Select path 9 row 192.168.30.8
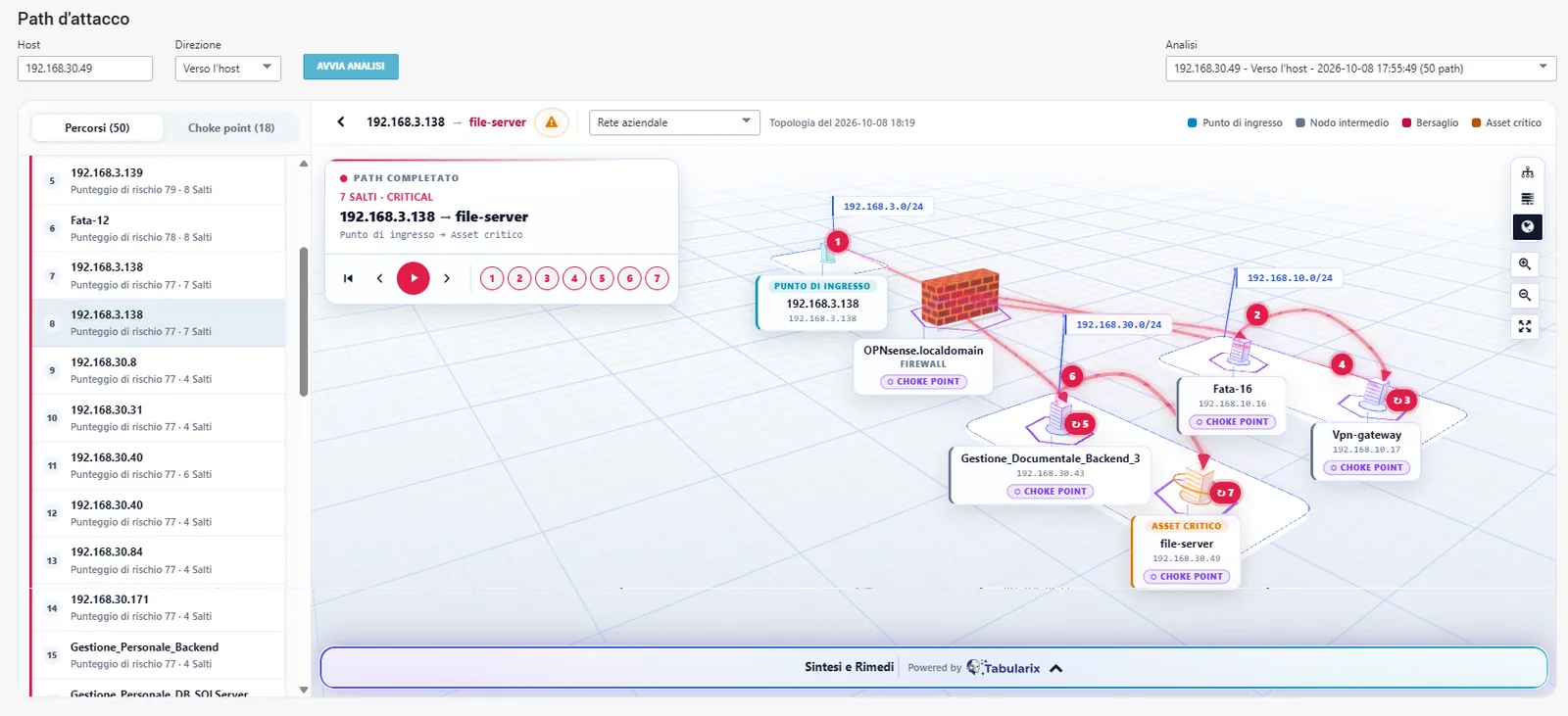This screenshot has height=716, width=1568. tap(159, 370)
